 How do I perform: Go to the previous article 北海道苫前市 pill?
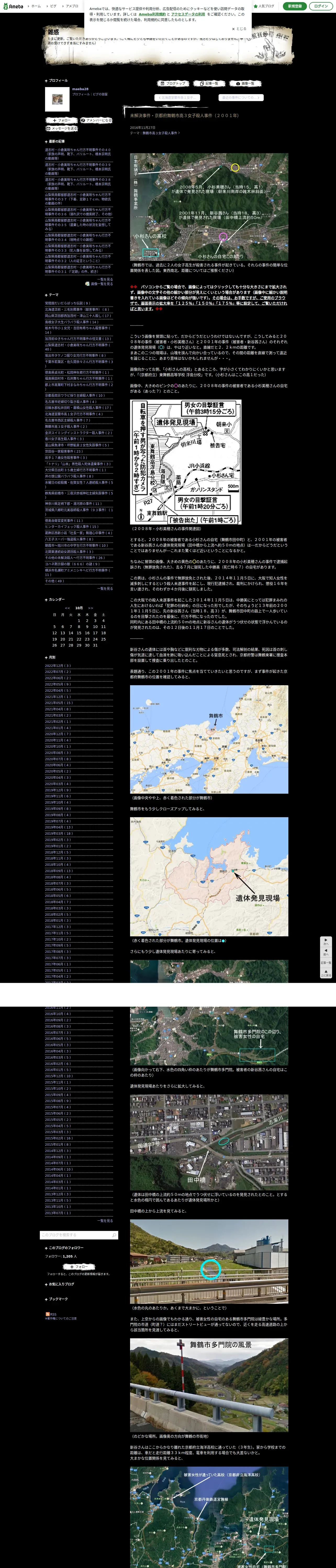(177, 97)
